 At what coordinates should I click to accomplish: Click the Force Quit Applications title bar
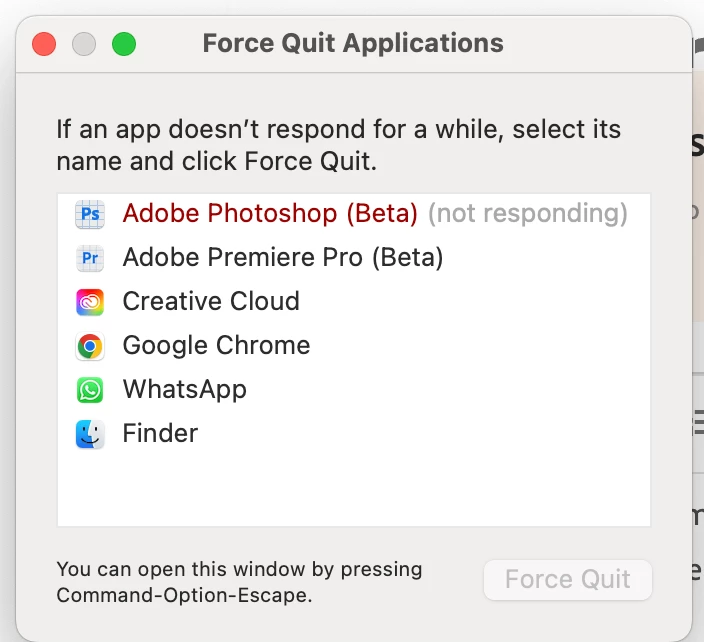pyautogui.click(x=353, y=44)
